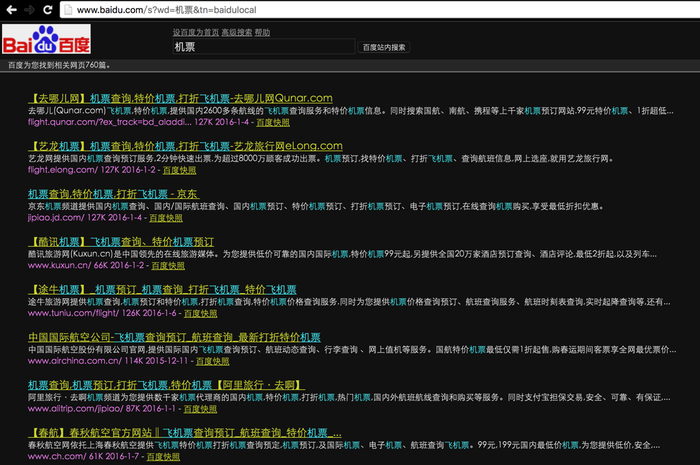
Task: Click the jipiao.jd.com/ URL text
Action: pos(56,217)
